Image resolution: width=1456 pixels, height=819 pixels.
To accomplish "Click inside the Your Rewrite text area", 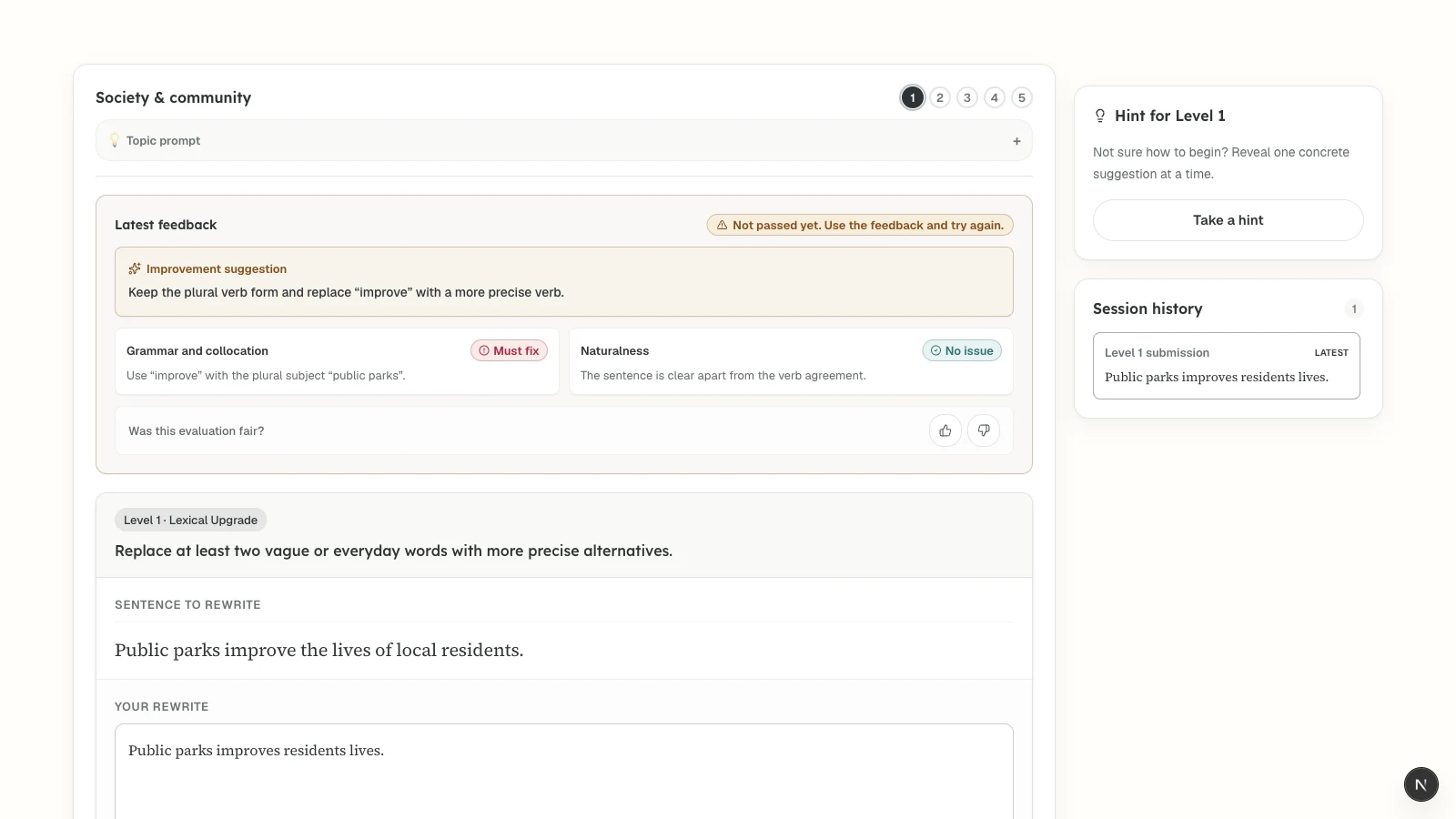I will coord(564,772).
